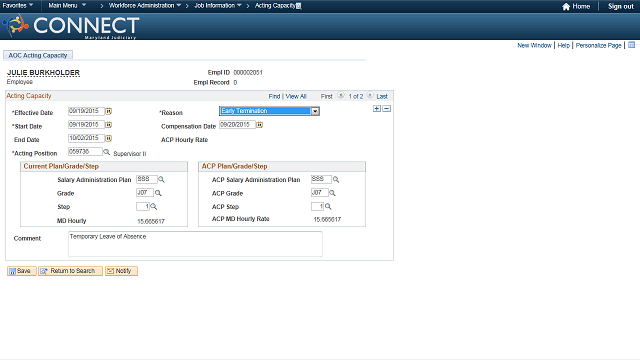Screen dimensions: 640x360
Task: Look up Acting Position with magnifier
Action: coord(107,152)
